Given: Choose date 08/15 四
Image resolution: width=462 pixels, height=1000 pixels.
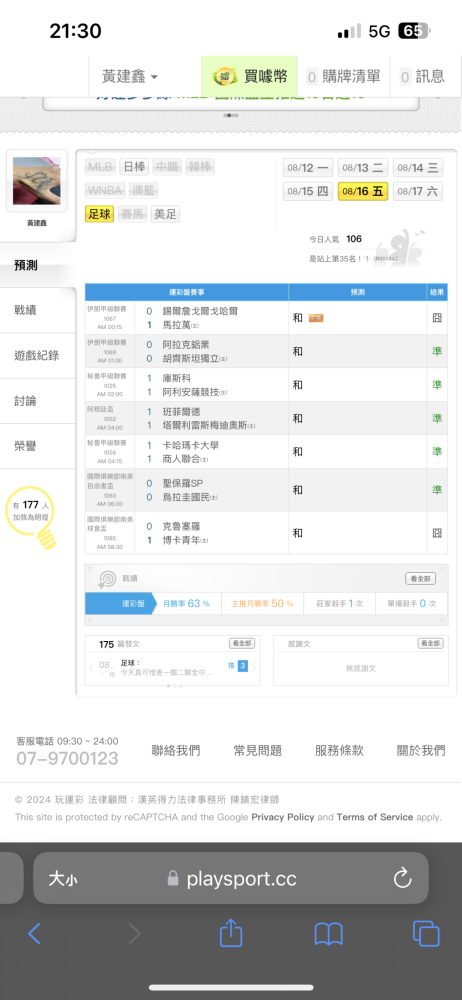Looking at the screenshot, I should pyautogui.click(x=308, y=191).
